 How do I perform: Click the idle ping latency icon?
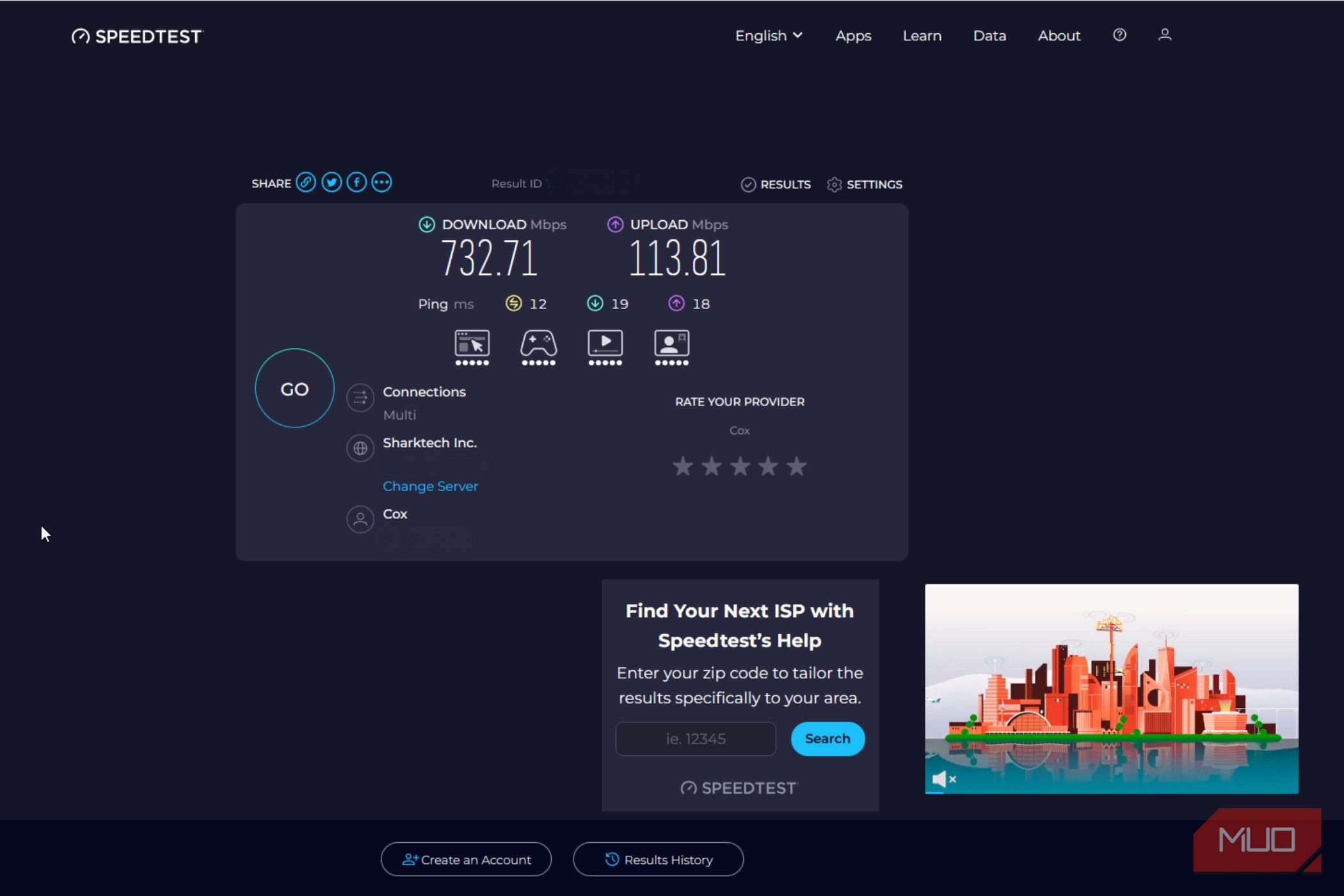[x=513, y=303]
